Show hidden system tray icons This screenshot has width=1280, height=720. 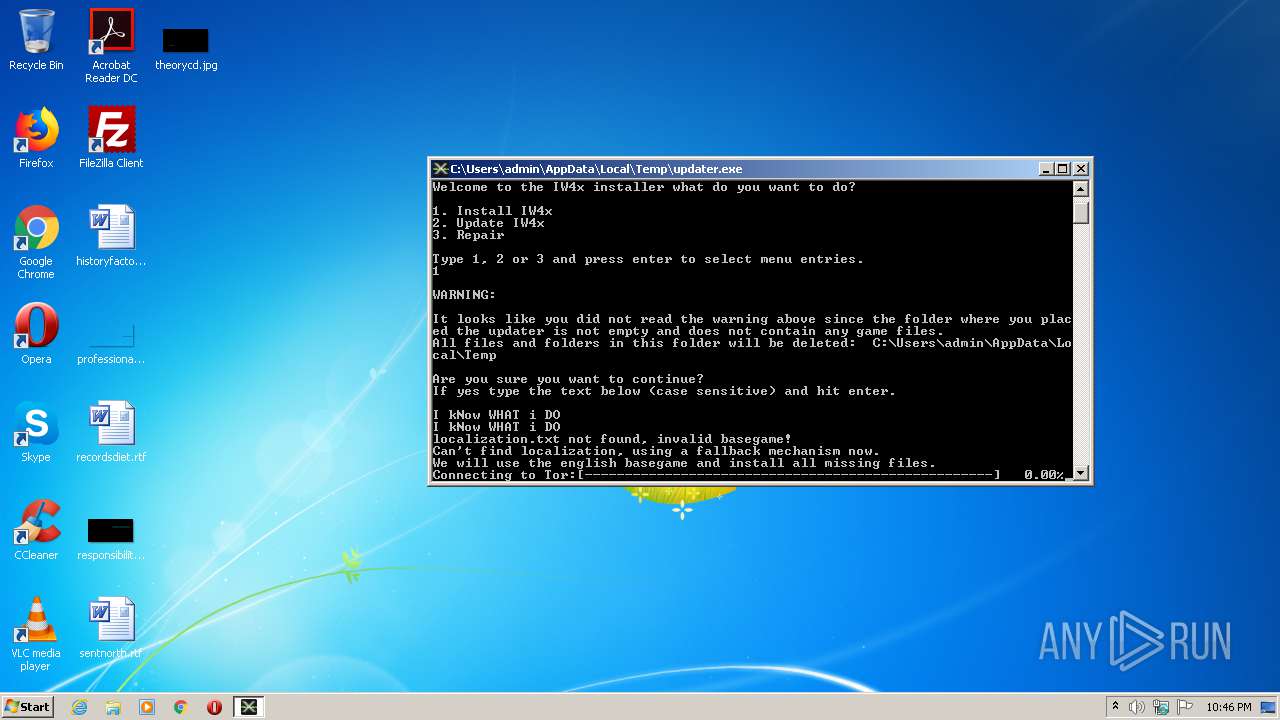coord(1115,707)
